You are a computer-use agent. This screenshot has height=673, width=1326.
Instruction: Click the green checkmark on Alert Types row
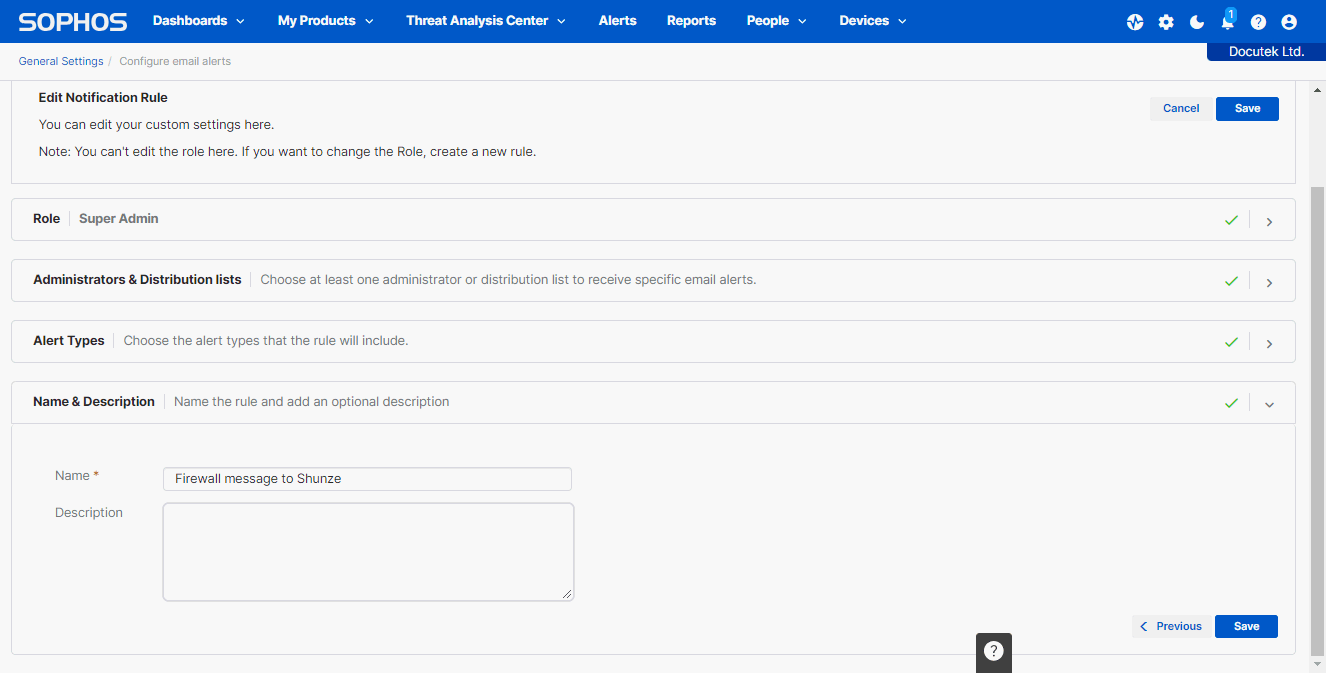point(1231,342)
